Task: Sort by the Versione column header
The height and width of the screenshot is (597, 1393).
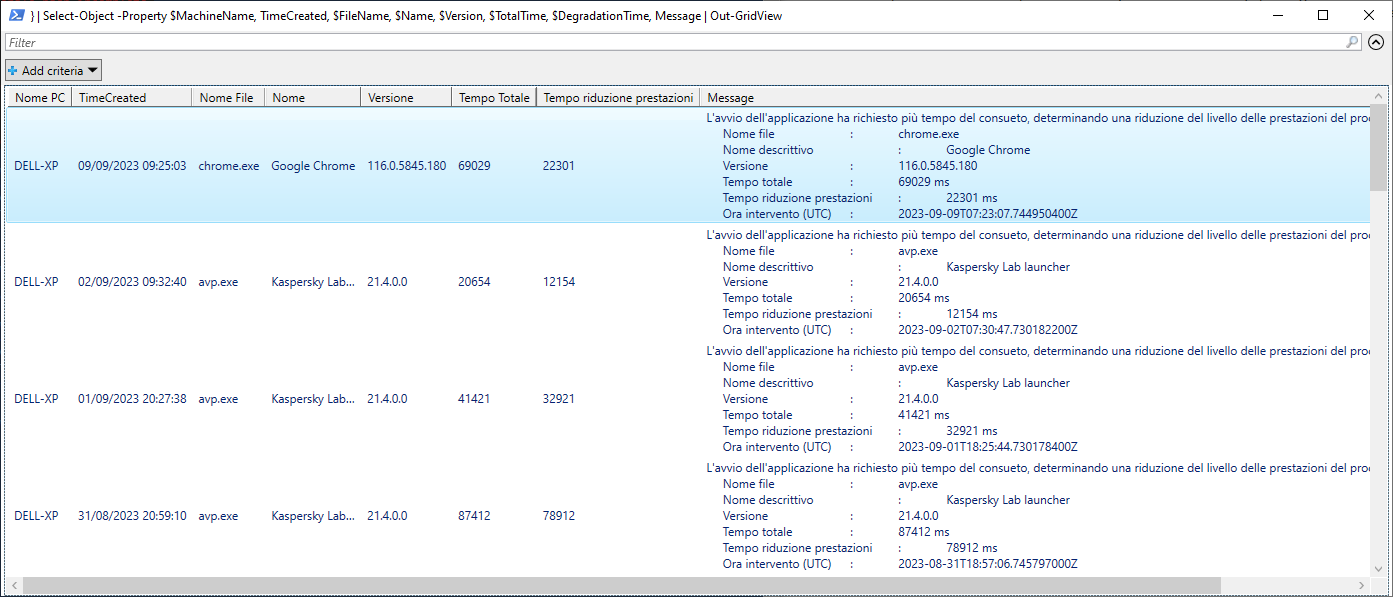Action: (x=406, y=98)
